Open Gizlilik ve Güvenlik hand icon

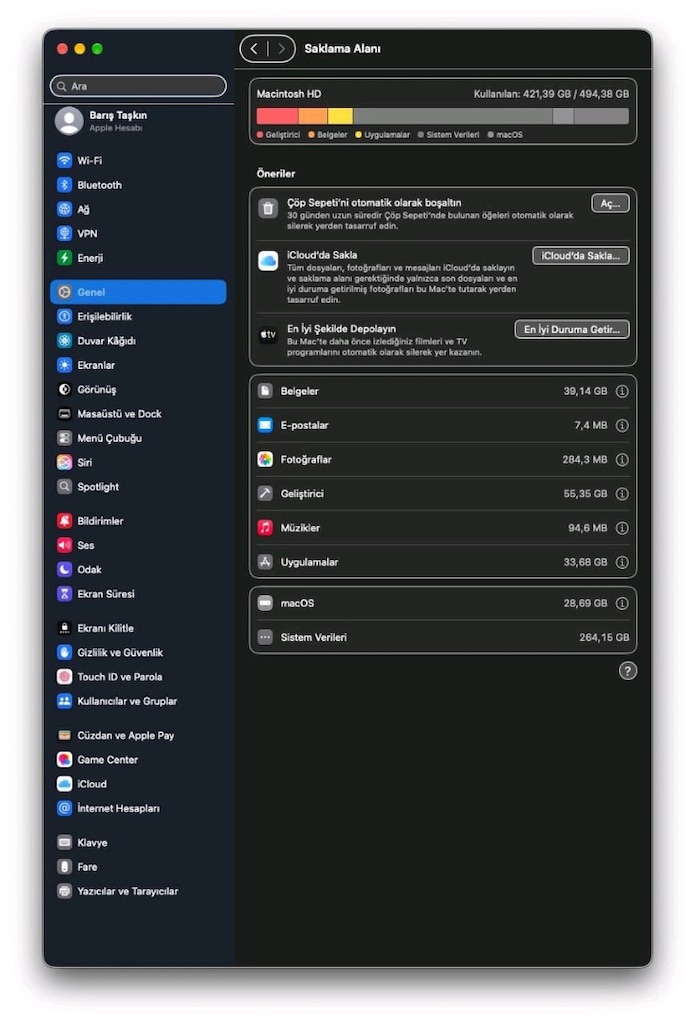64,652
